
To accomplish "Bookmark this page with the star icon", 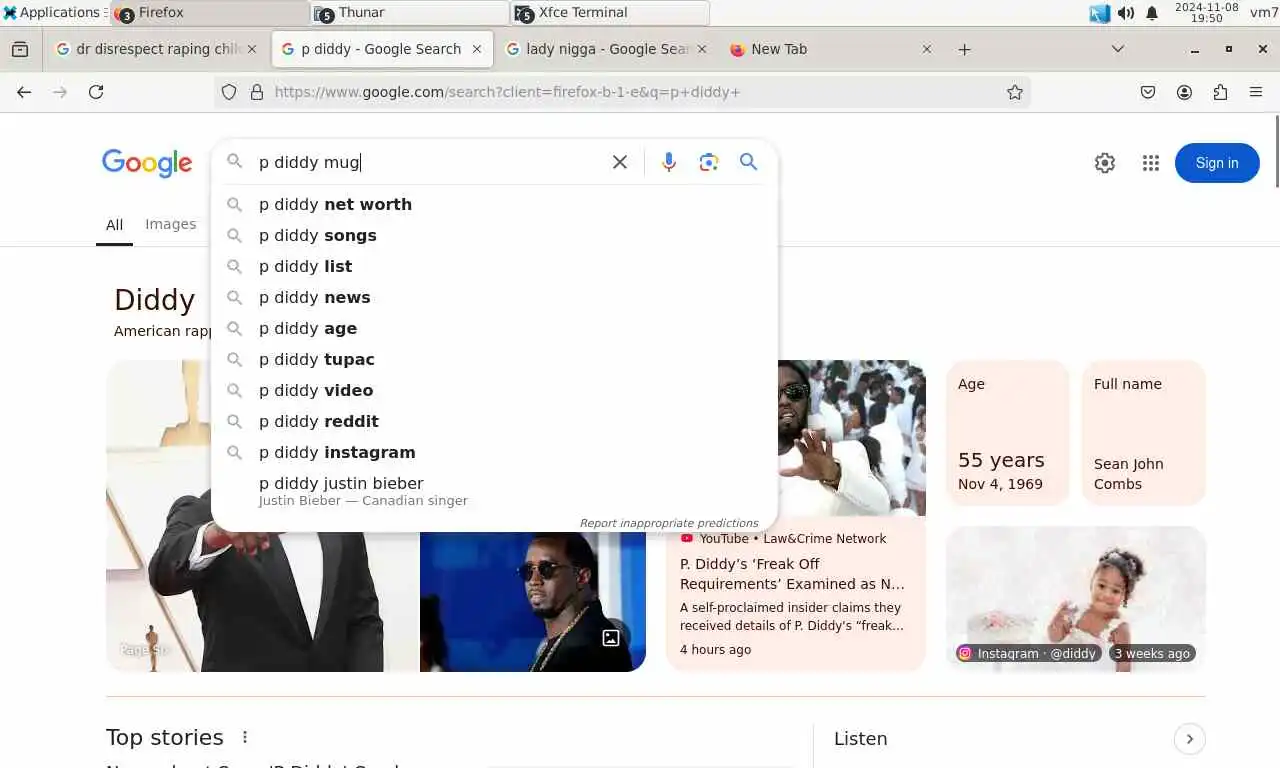I will [1015, 92].
